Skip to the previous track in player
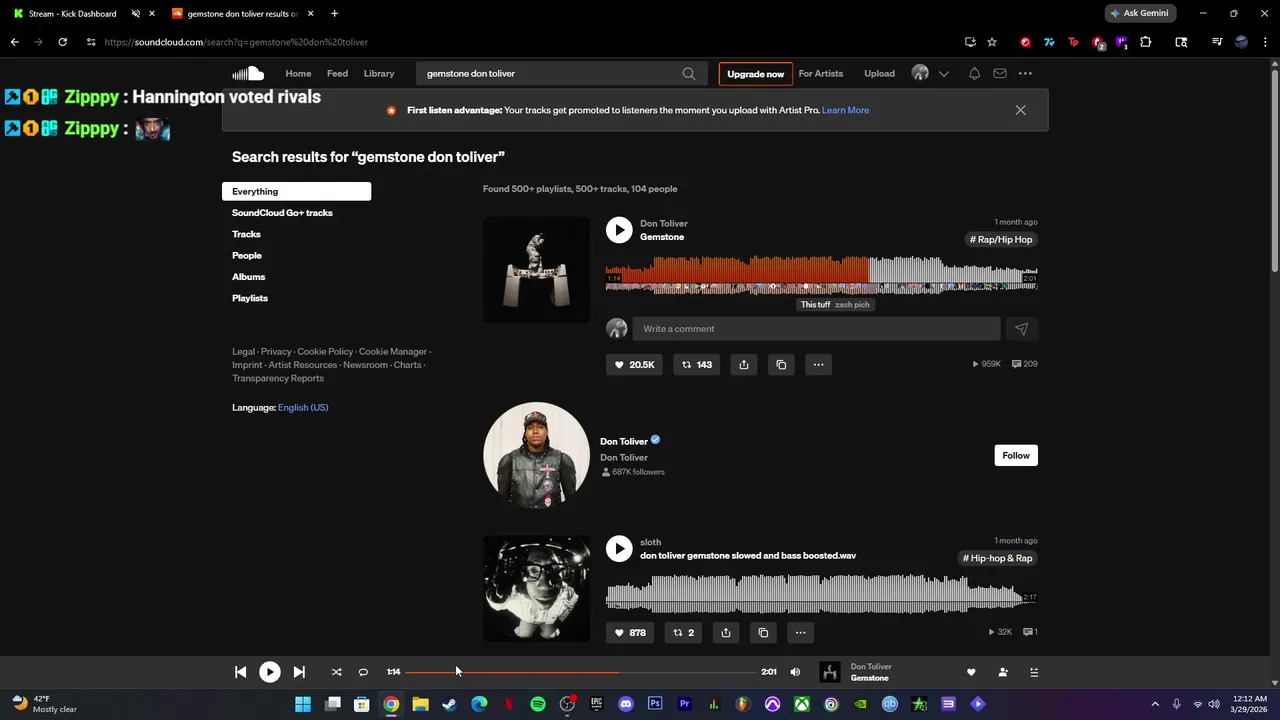This screenshot has height=720, width=1280. (240, 672)
